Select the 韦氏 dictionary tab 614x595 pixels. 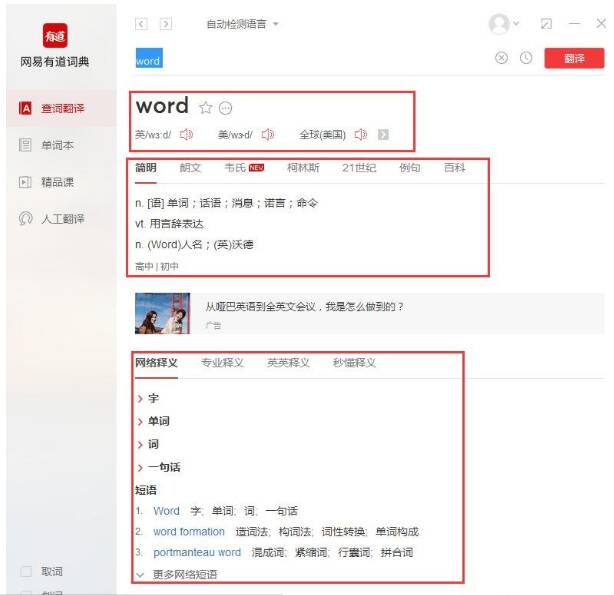coord(235,168)
